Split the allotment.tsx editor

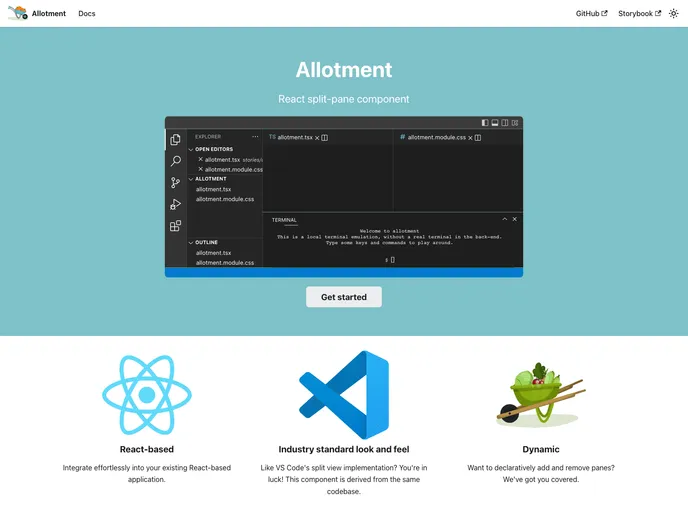(x=325, y=138)
